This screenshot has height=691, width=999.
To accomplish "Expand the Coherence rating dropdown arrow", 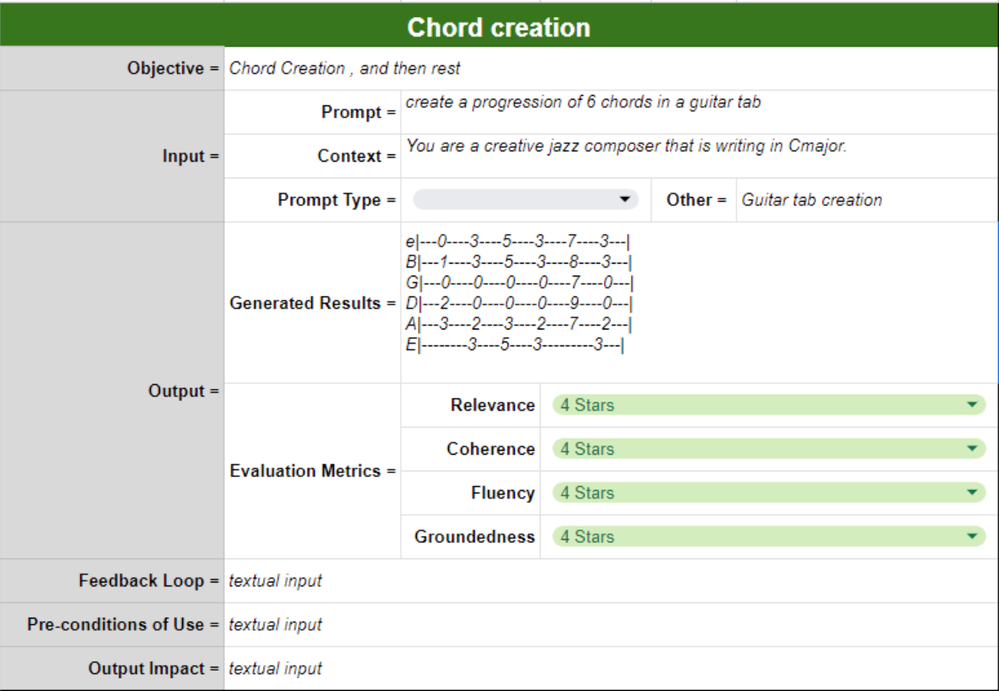I will click(x=972, y=448).
